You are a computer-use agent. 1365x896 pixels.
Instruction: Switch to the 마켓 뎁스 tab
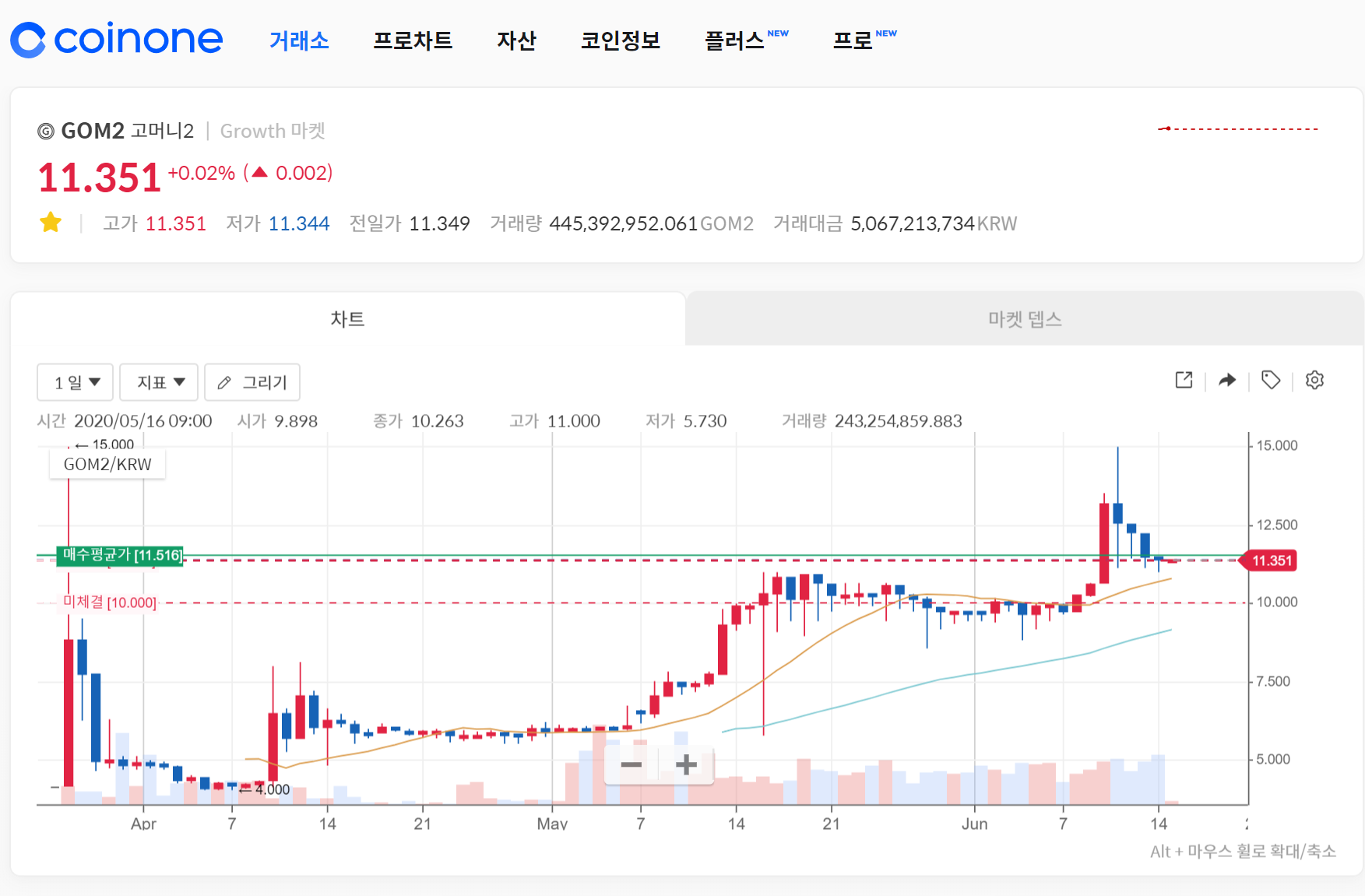(1025, 319)
